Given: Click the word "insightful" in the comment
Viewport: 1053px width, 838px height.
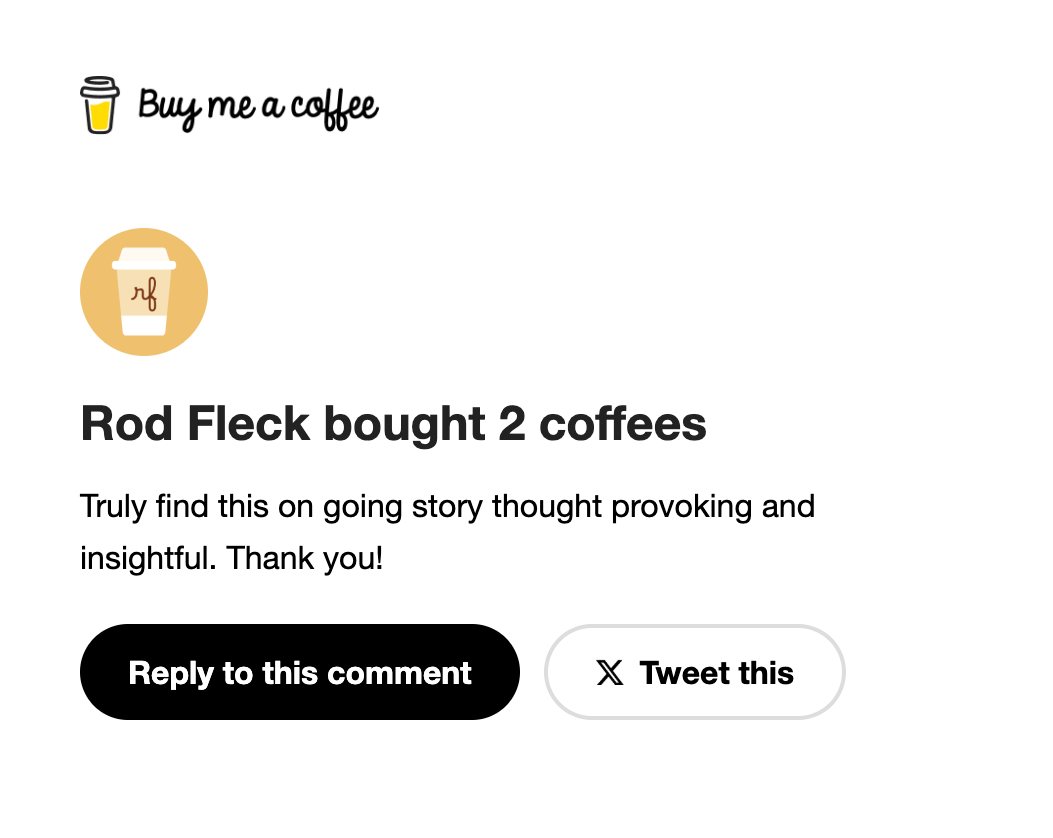Looking at the screenshot, I should (x=146, y=558).
